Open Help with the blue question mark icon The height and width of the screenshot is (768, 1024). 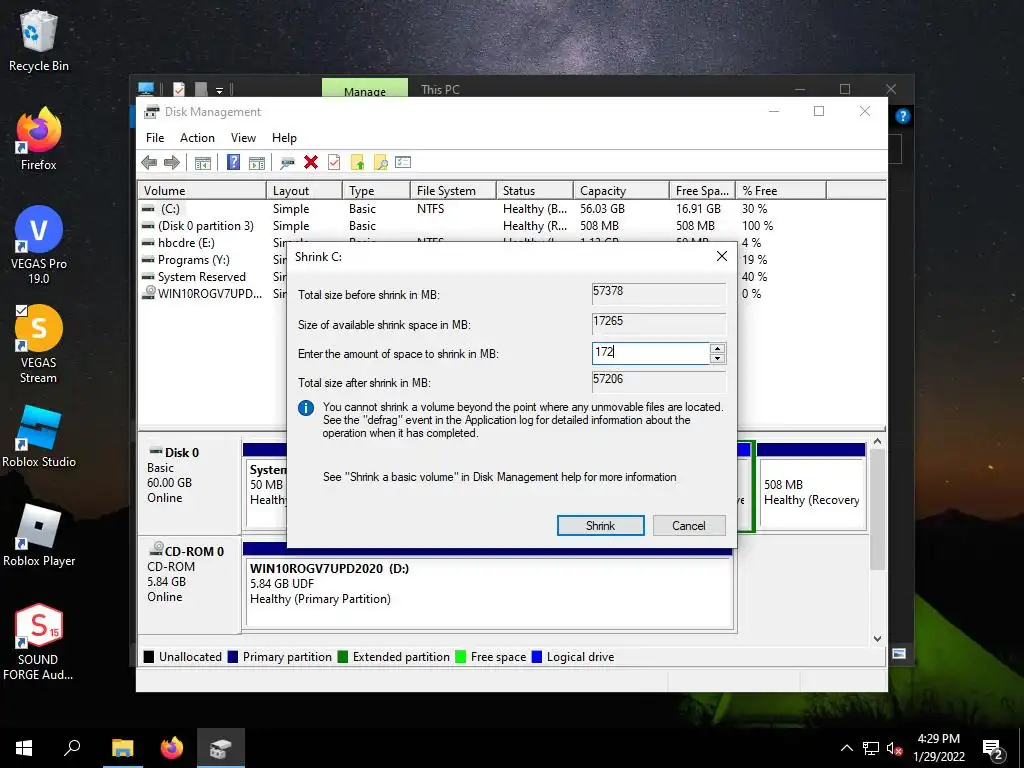233,163
